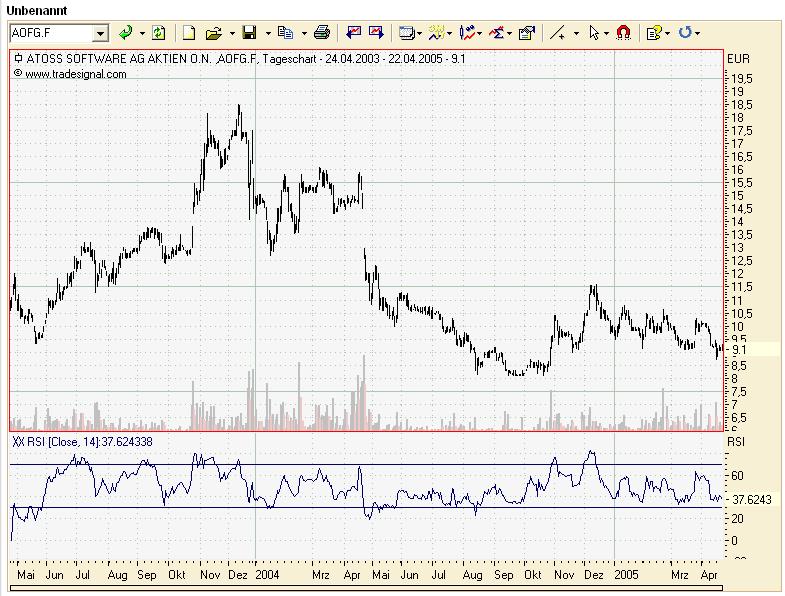Click the small square icon before ATOSS title

click(19, 59)
